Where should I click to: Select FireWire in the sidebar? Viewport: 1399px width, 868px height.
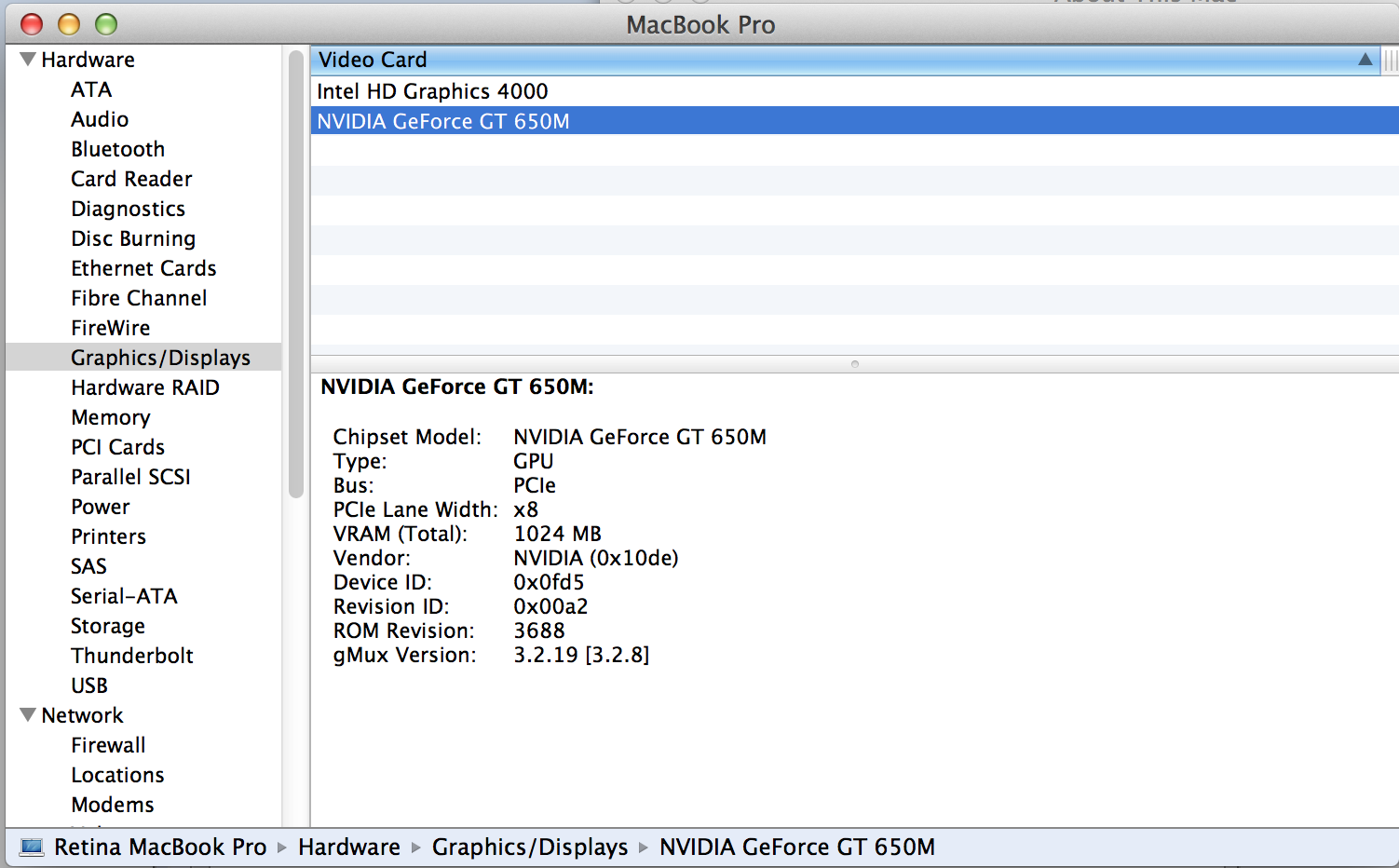110,328
